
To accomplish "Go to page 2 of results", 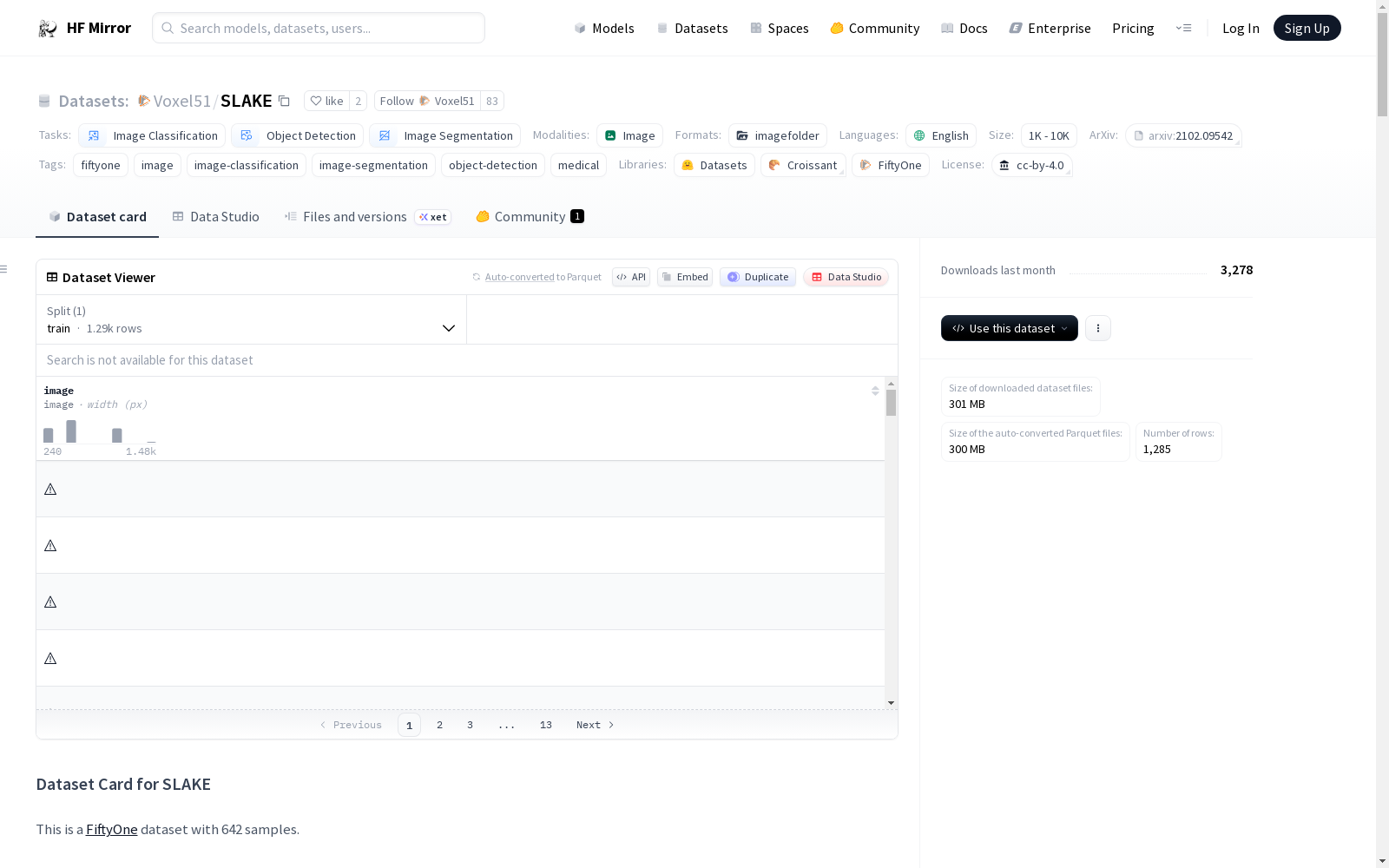I will pyautogui.click(x=439, y=725).
